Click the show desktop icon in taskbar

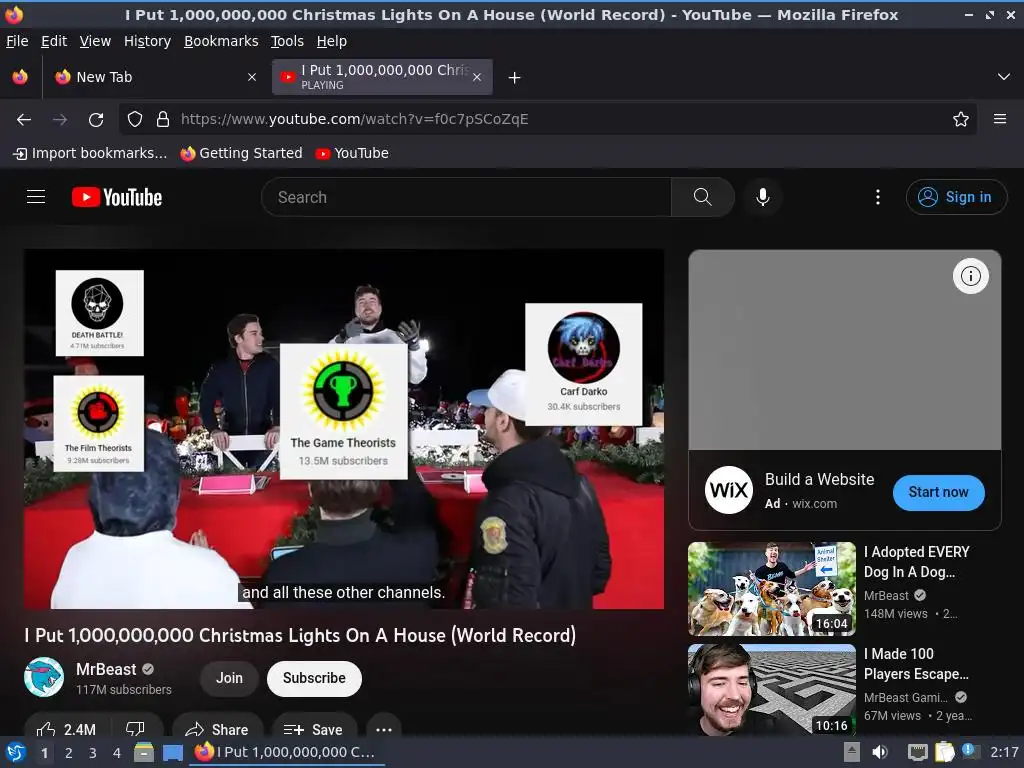pos(173,752)
